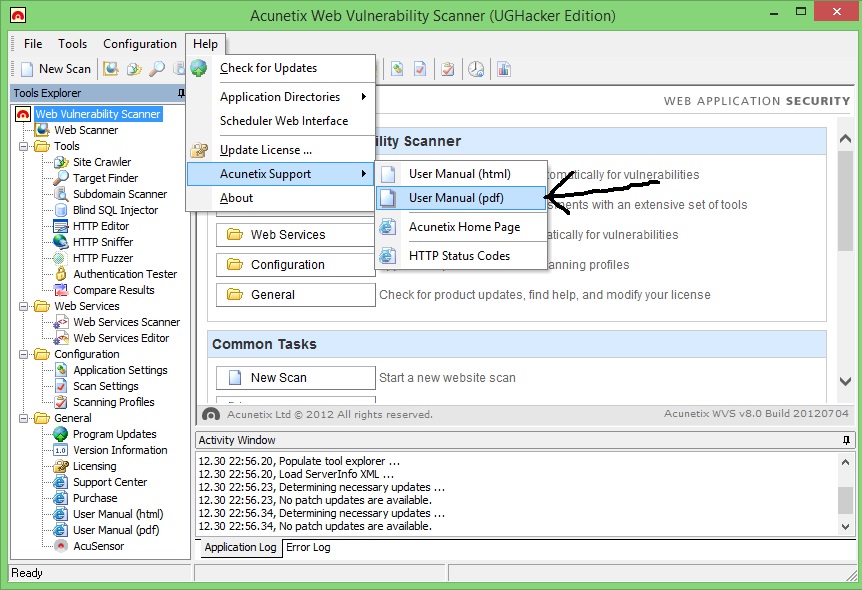Click the New Scan toolbar button
862x590 pixels.
(55, 68)
